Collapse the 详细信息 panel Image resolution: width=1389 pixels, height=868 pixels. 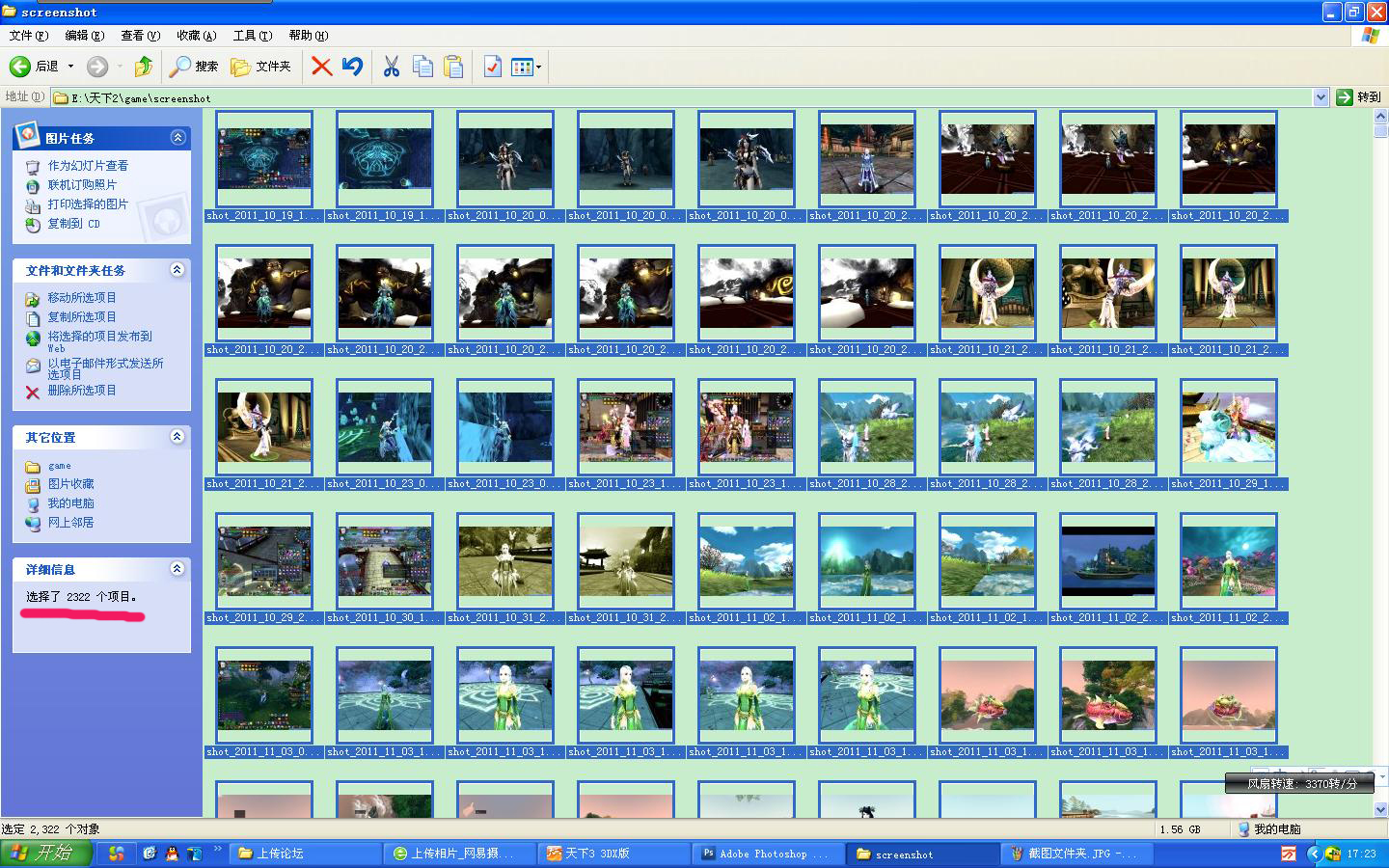tap(177, 569)
